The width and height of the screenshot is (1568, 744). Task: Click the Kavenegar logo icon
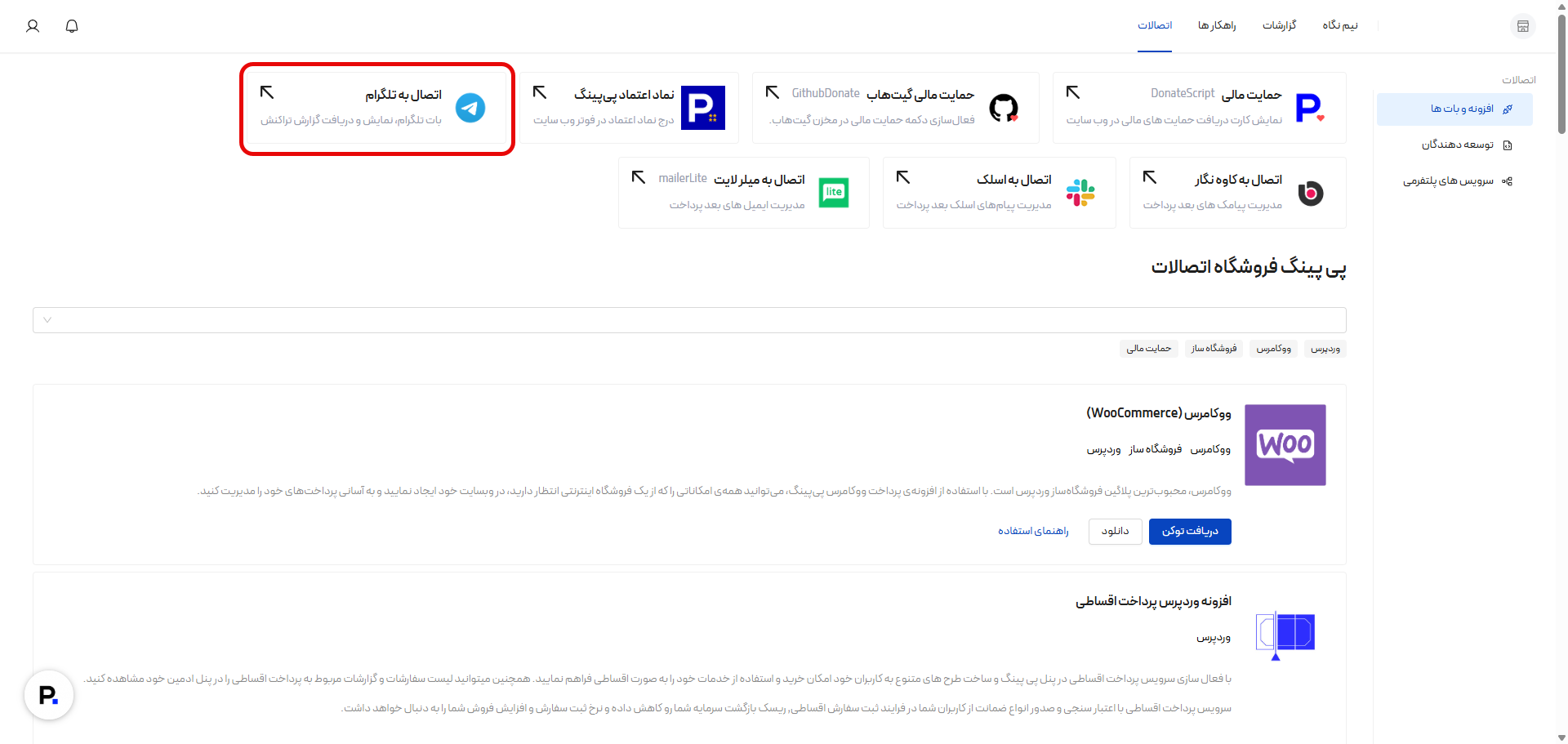(1311, 193)
